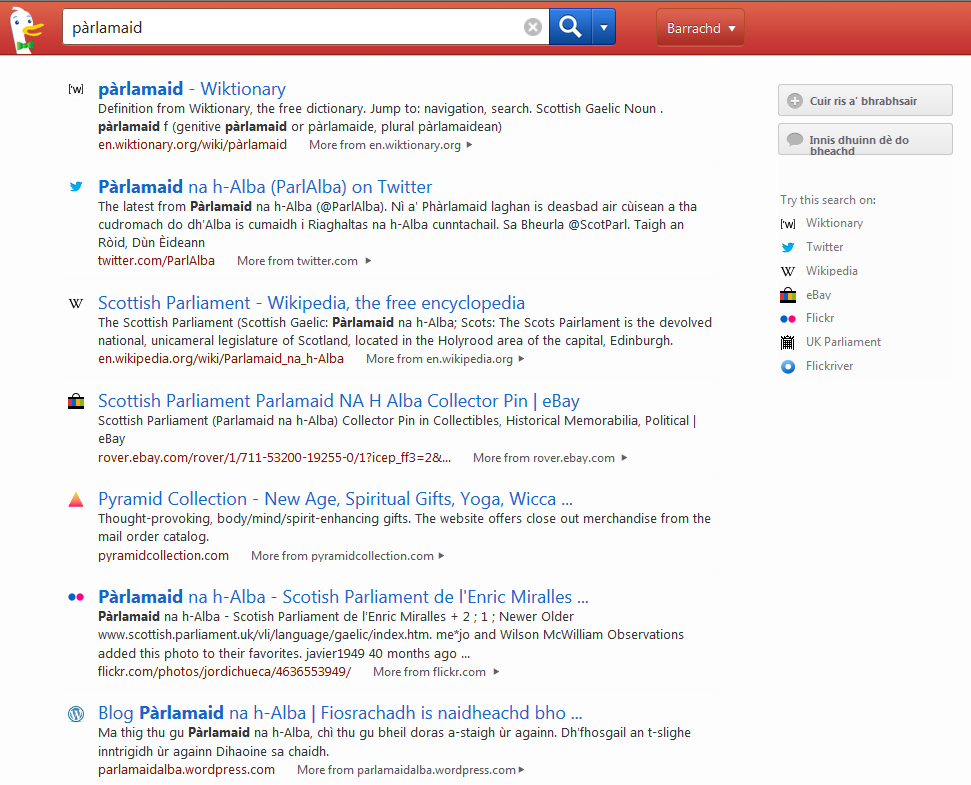Open the search button dropdown arrow
Screen dimensions: 971x785
click(x=603, y=28)
